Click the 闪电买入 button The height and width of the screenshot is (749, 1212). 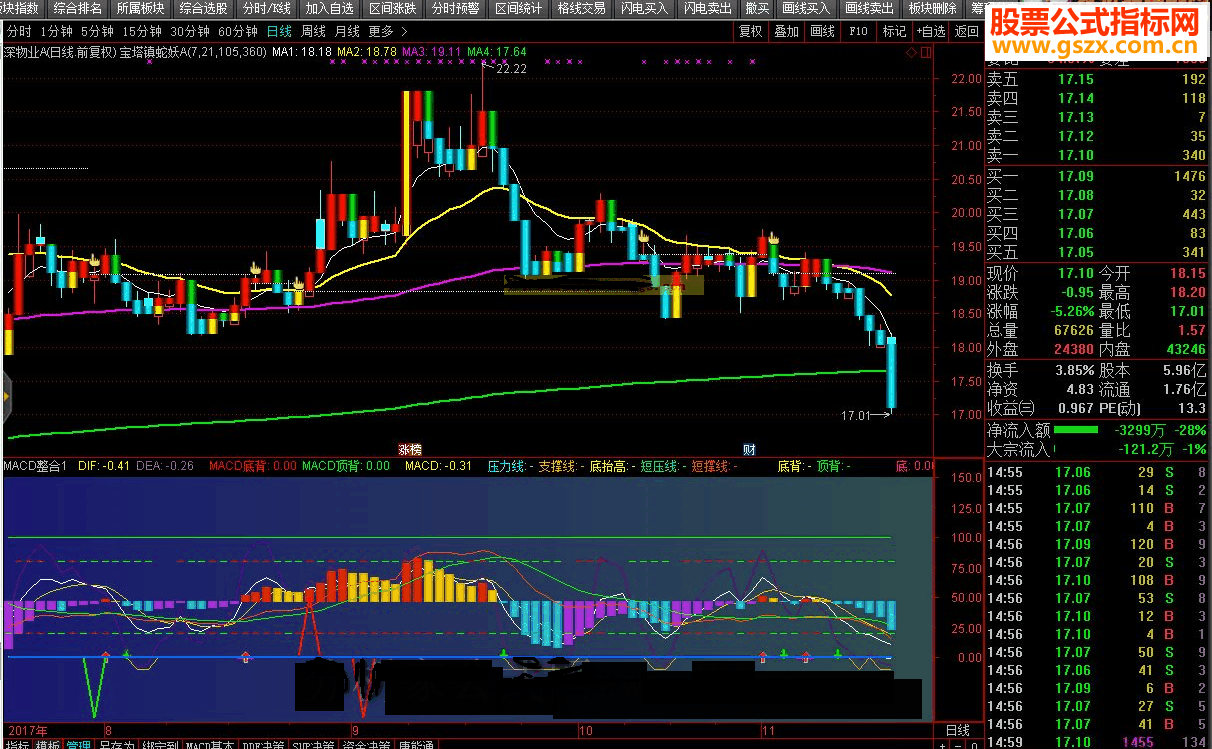[x=644, y=8]
